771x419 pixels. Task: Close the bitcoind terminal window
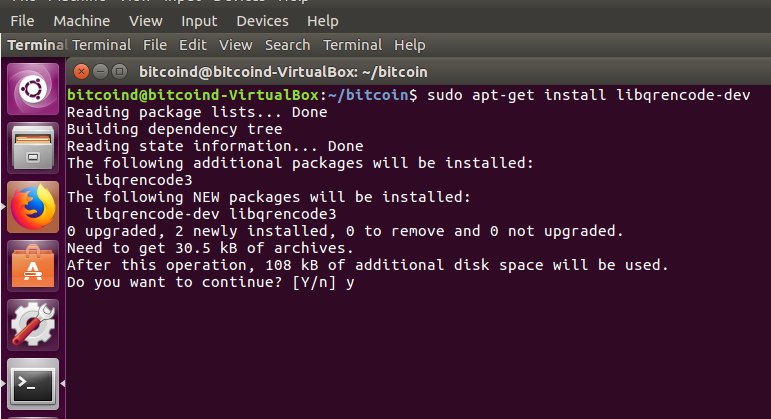coord(81,72)
